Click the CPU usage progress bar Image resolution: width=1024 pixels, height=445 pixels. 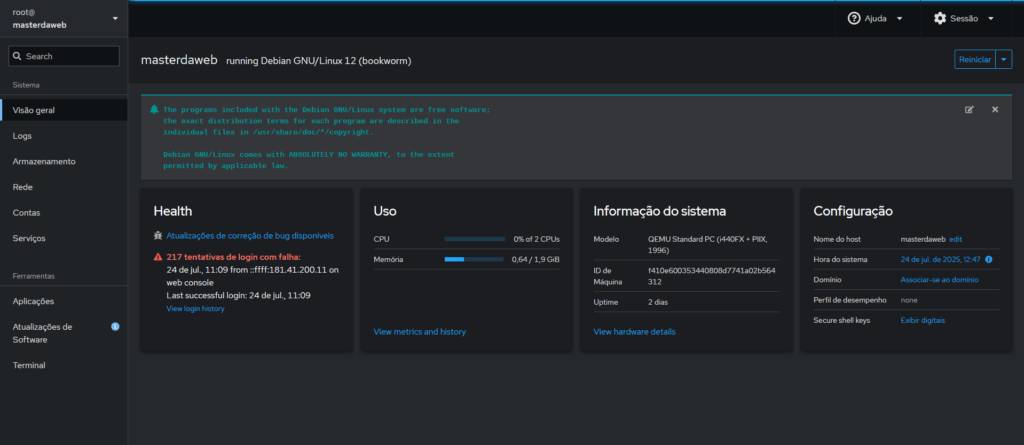coord(475,239)
